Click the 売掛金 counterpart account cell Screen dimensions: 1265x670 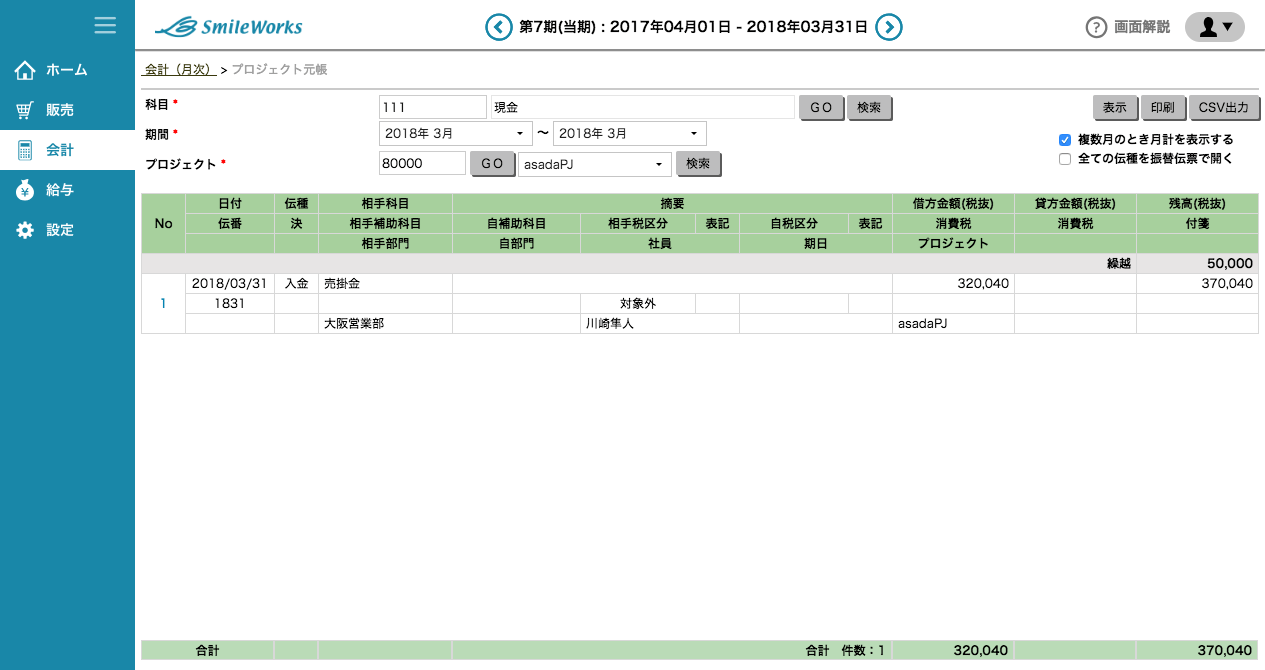[x=385, y=284]
